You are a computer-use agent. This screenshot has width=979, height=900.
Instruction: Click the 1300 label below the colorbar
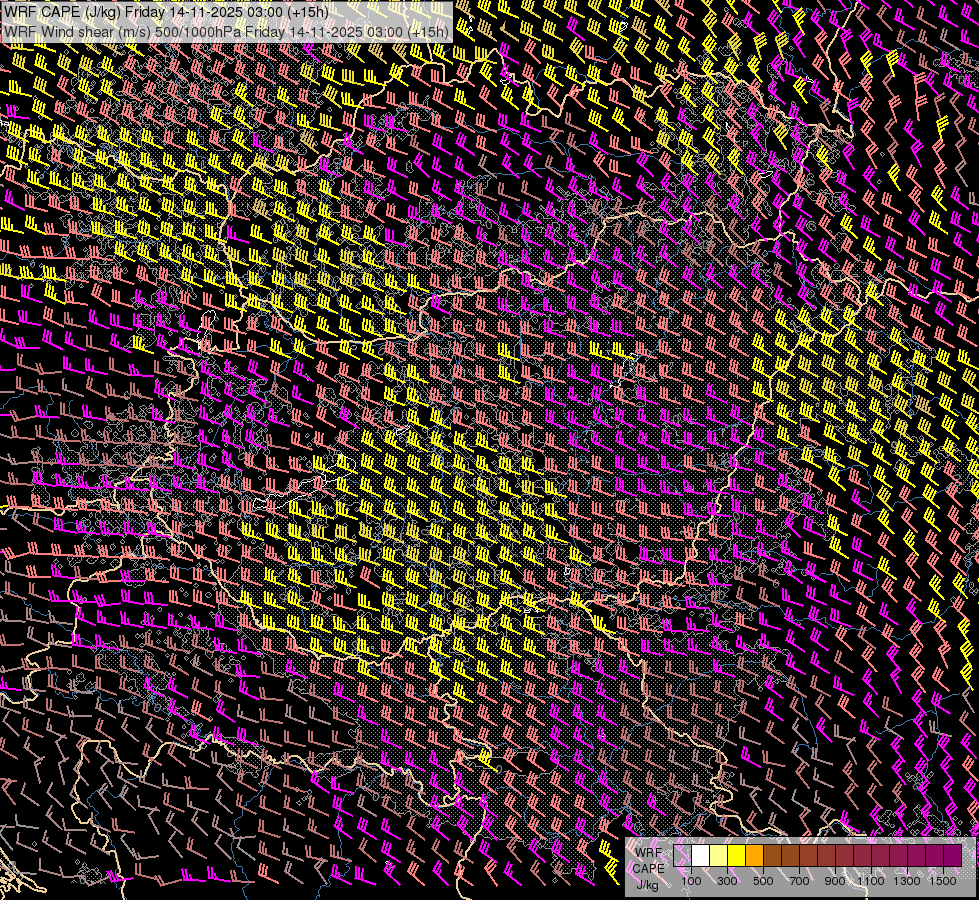(x=907, y=881)
